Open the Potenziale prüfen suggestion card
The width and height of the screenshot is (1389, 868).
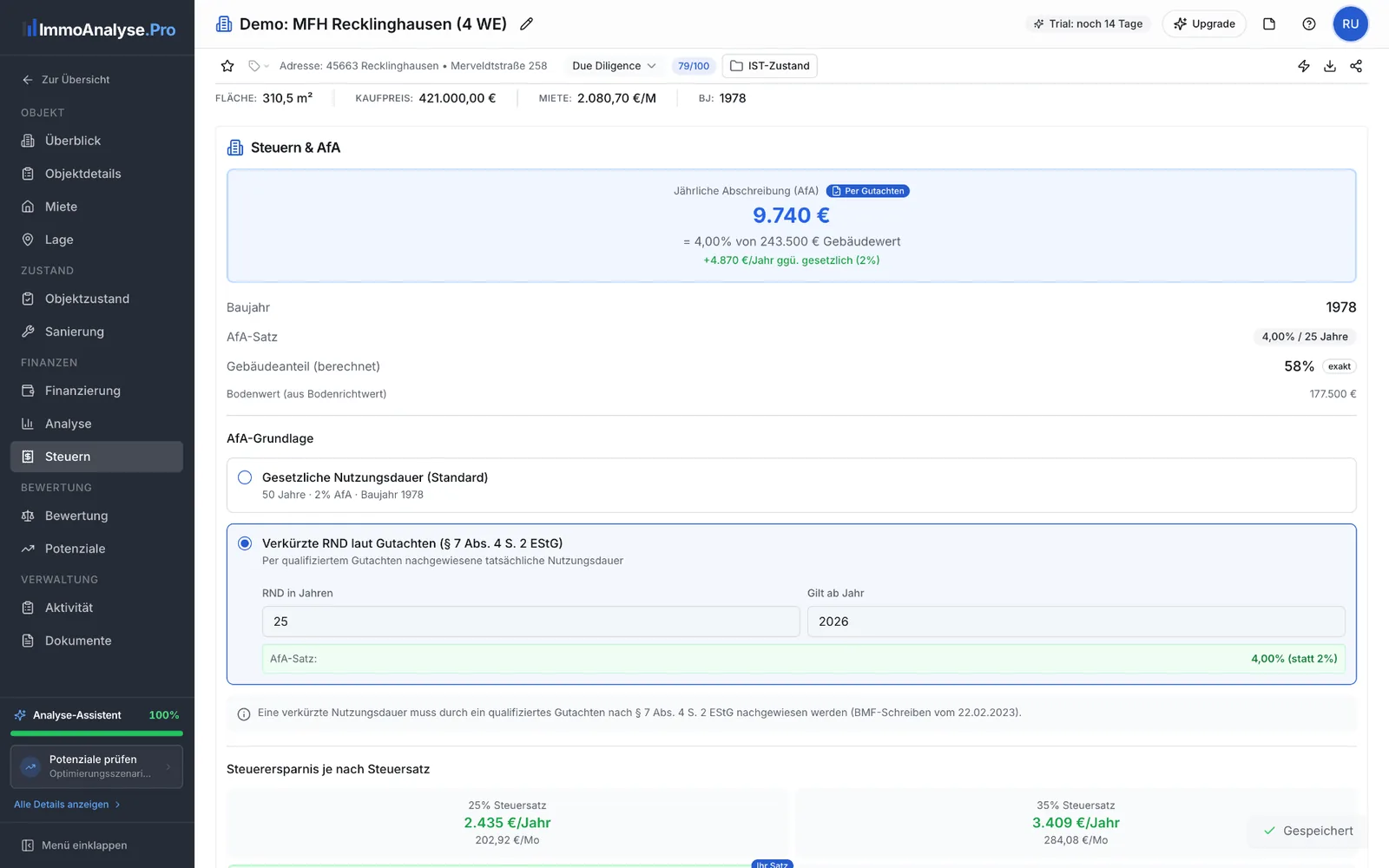pos(96,766)
